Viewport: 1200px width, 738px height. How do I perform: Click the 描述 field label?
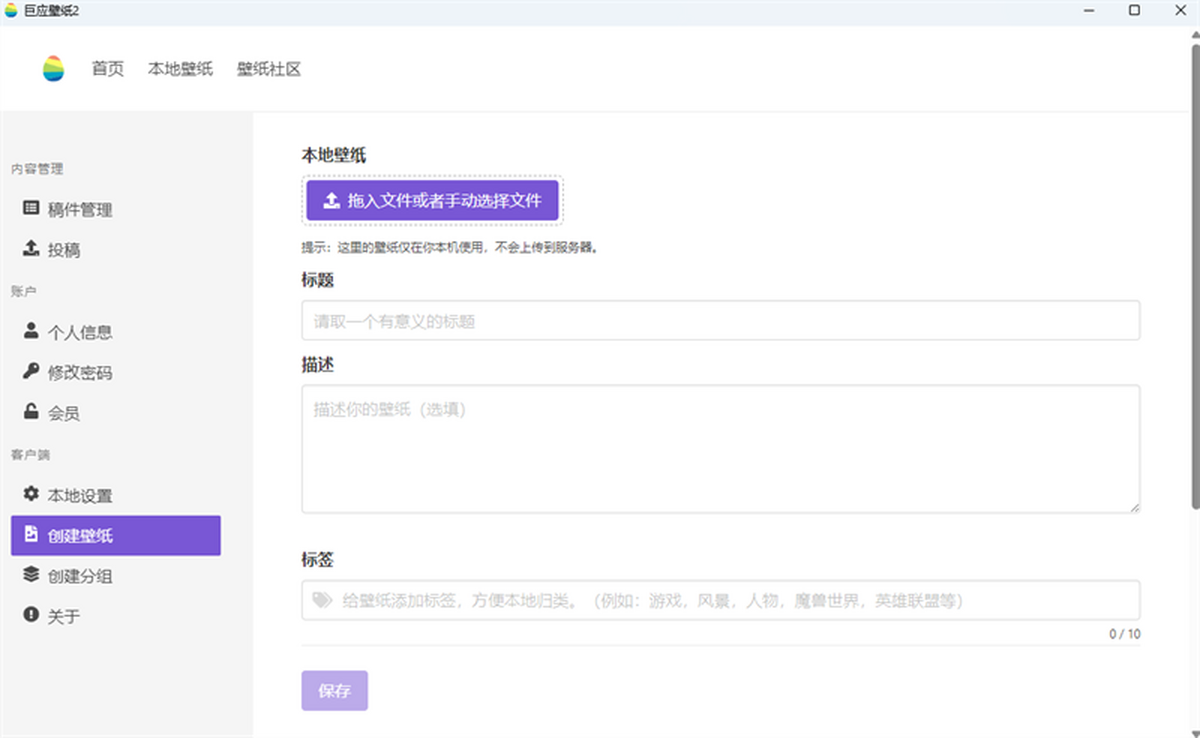318,365
